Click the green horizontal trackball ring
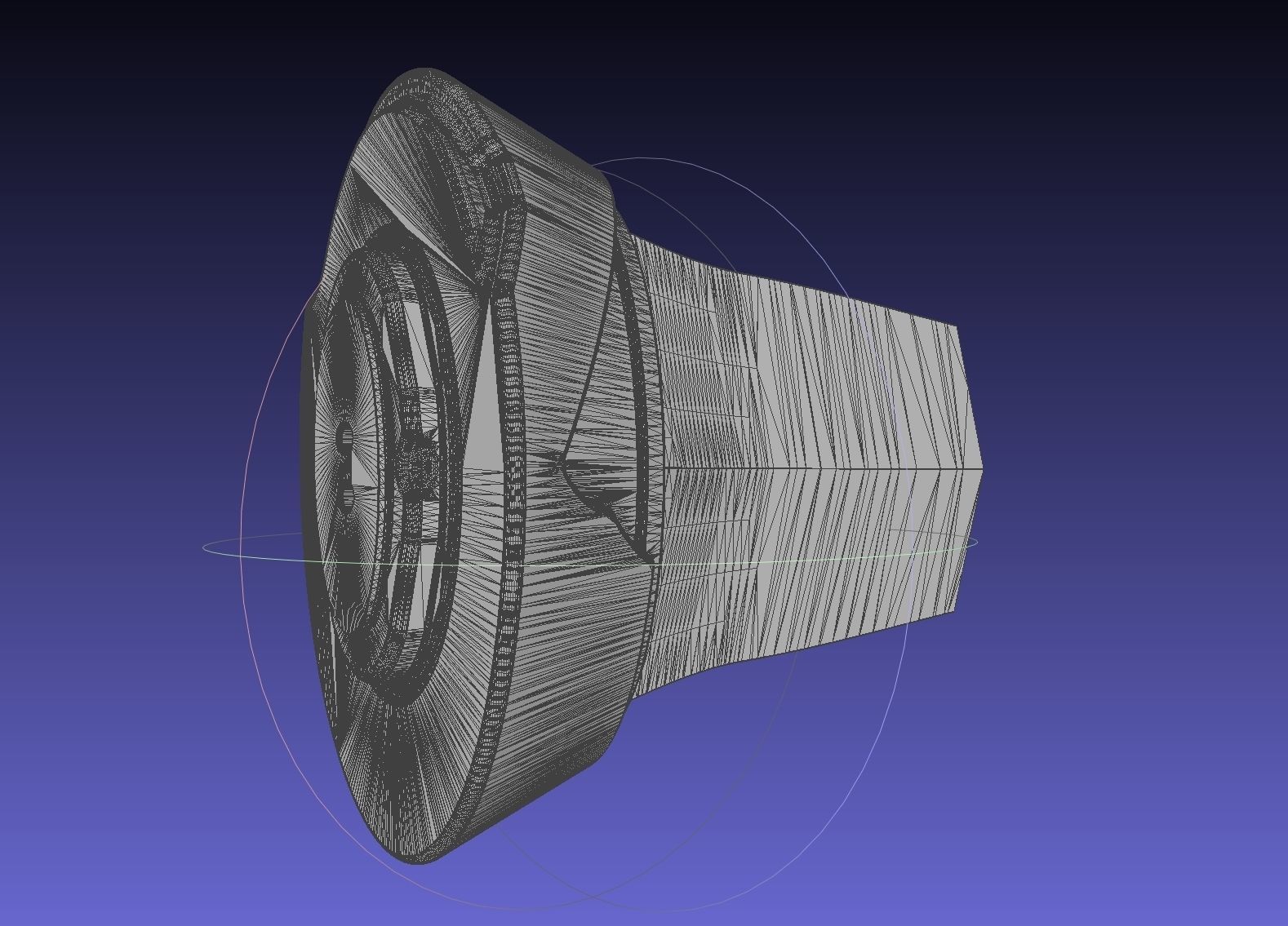The width and height of the screenshot is (1288, 926). pos(590,547)
